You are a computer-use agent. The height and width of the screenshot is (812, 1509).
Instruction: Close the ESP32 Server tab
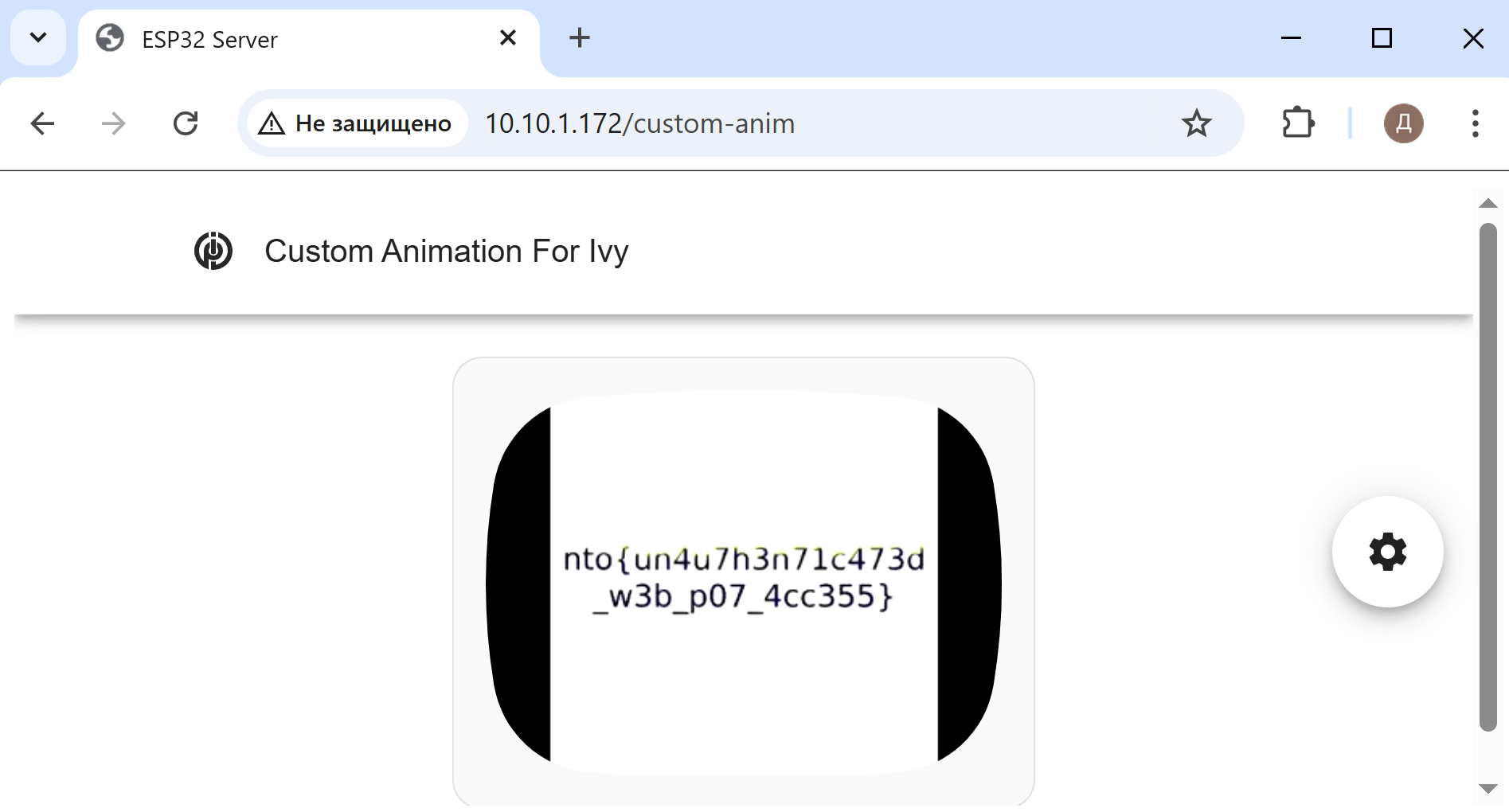(x=508, y=37)
